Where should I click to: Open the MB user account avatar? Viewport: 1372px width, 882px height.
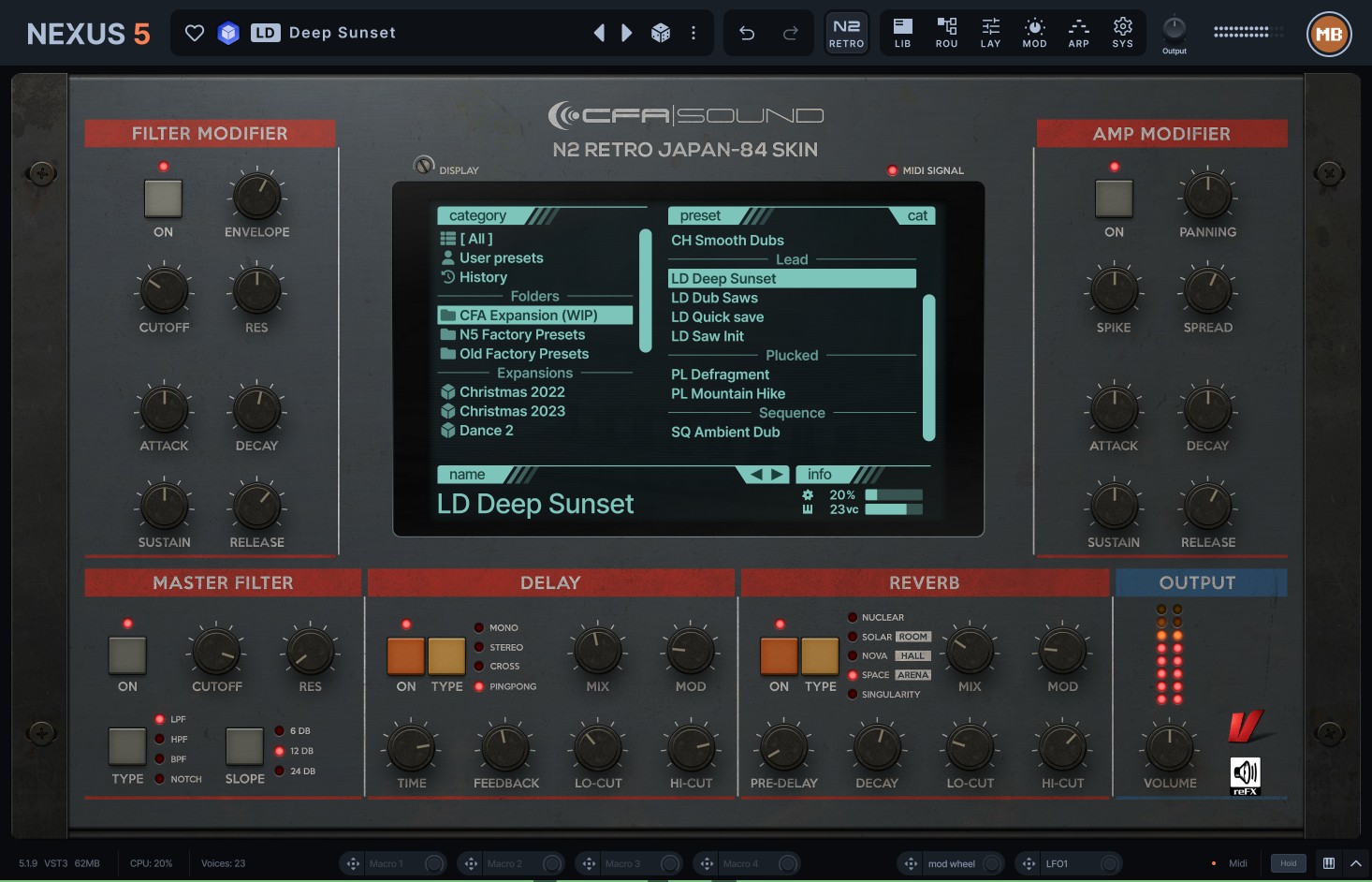1329,35
